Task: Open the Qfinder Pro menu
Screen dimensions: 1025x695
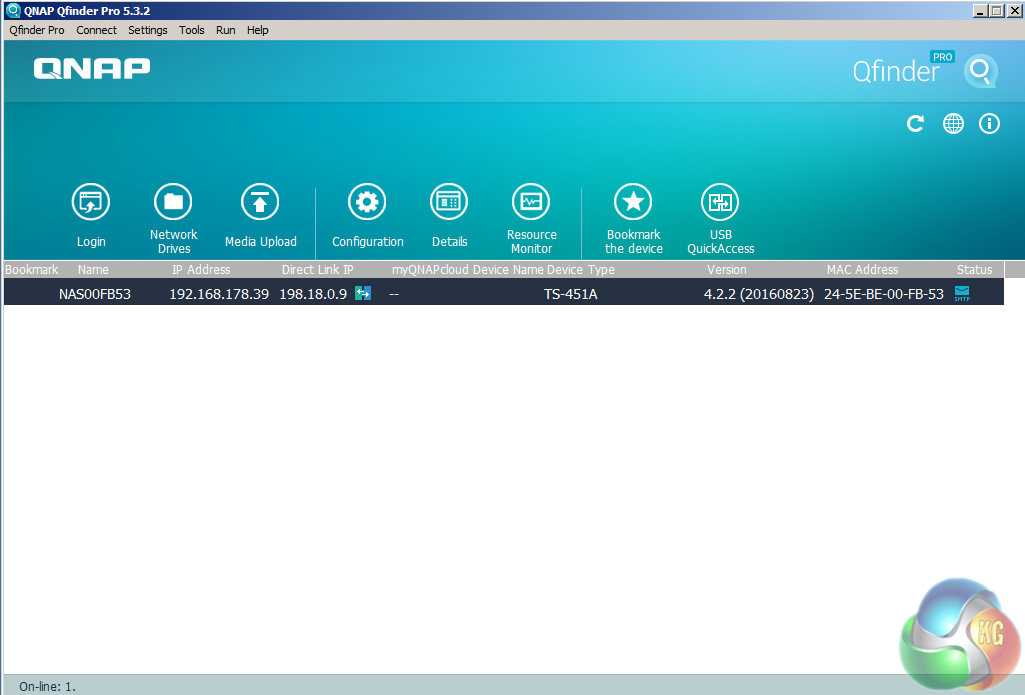Action: pyautogui.click(x=37, y=30)
